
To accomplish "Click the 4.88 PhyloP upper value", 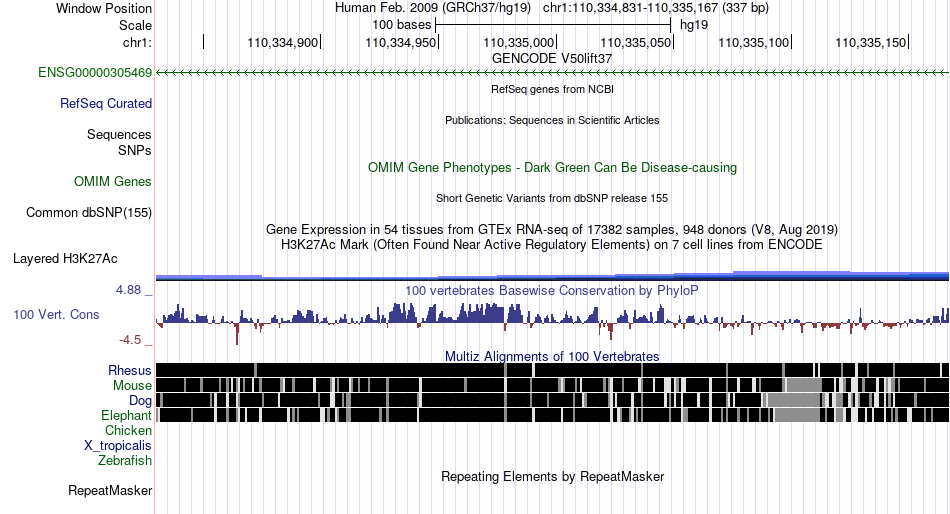I will tap(128, 290).
